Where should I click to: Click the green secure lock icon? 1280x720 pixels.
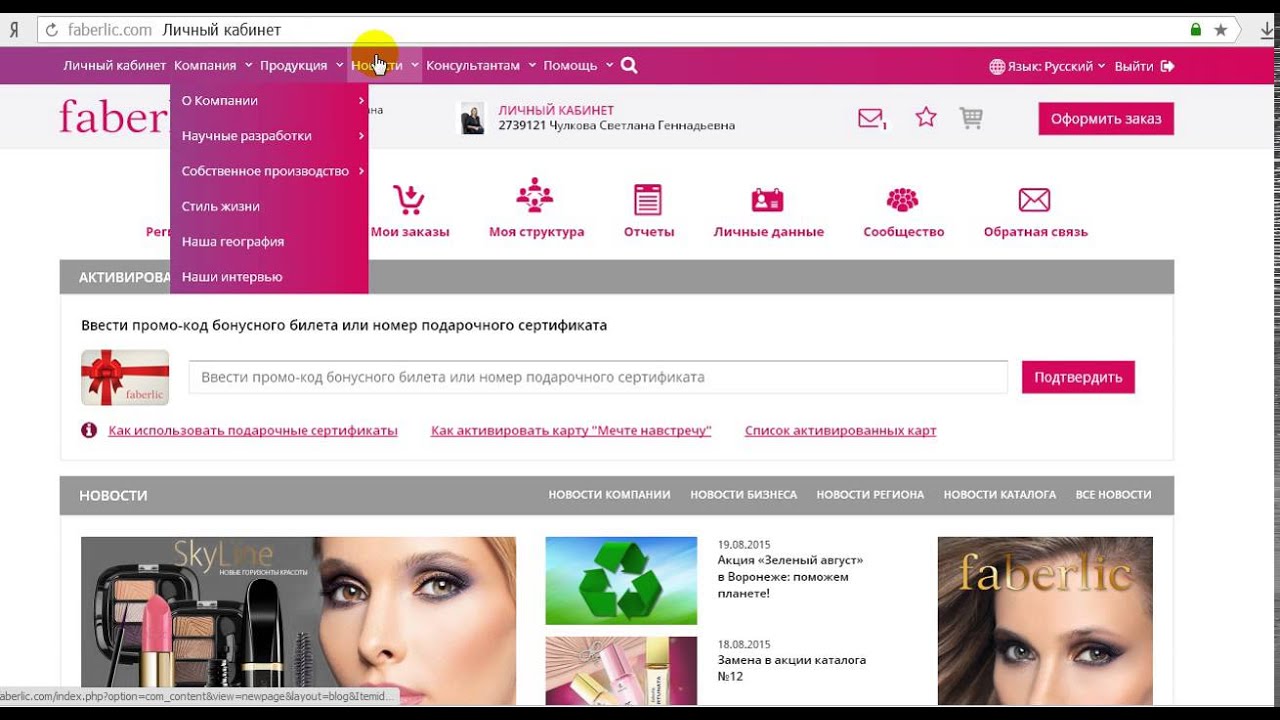[x=1196, y=30]
